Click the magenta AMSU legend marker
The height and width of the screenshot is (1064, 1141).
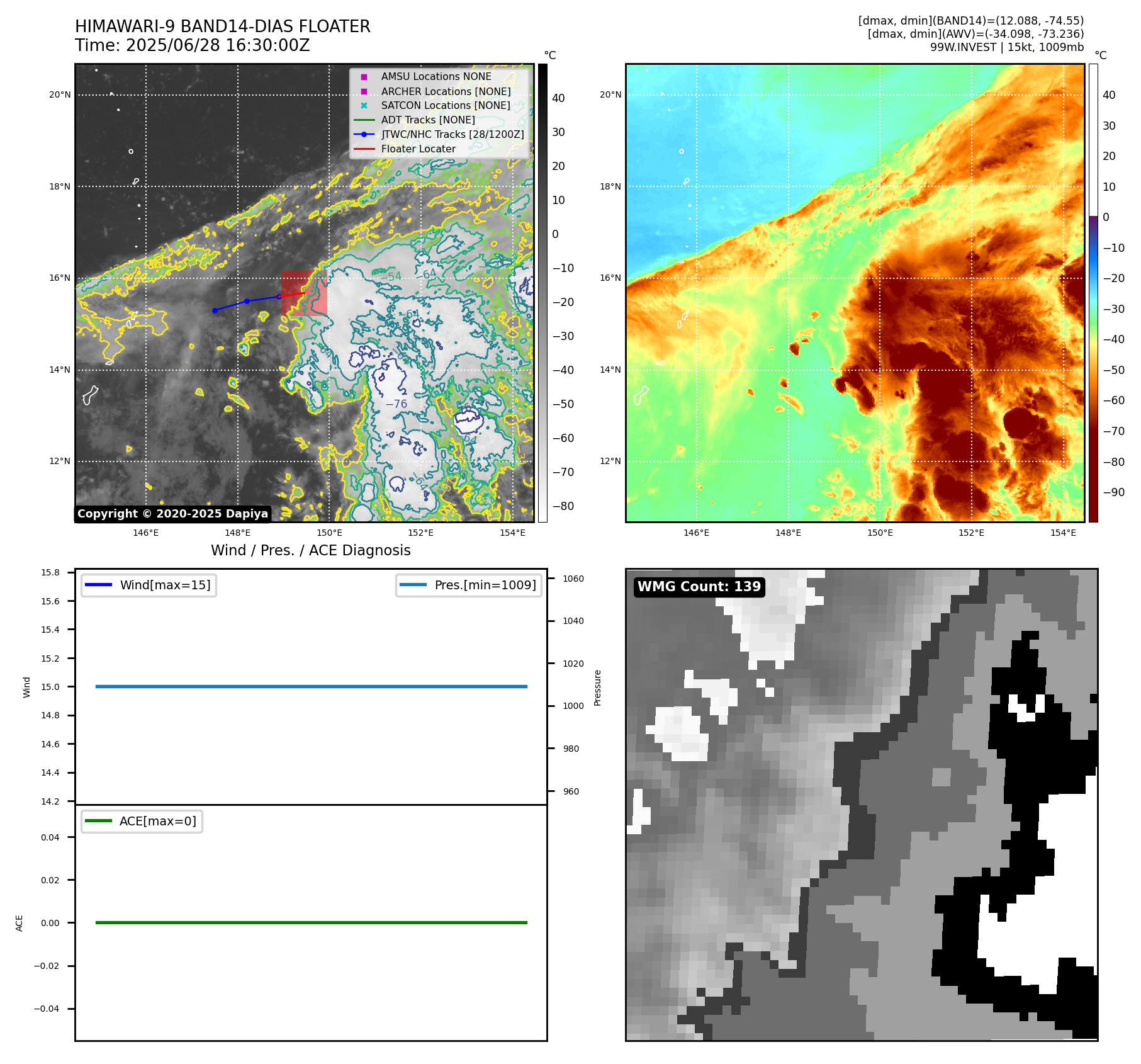[364, 77]
